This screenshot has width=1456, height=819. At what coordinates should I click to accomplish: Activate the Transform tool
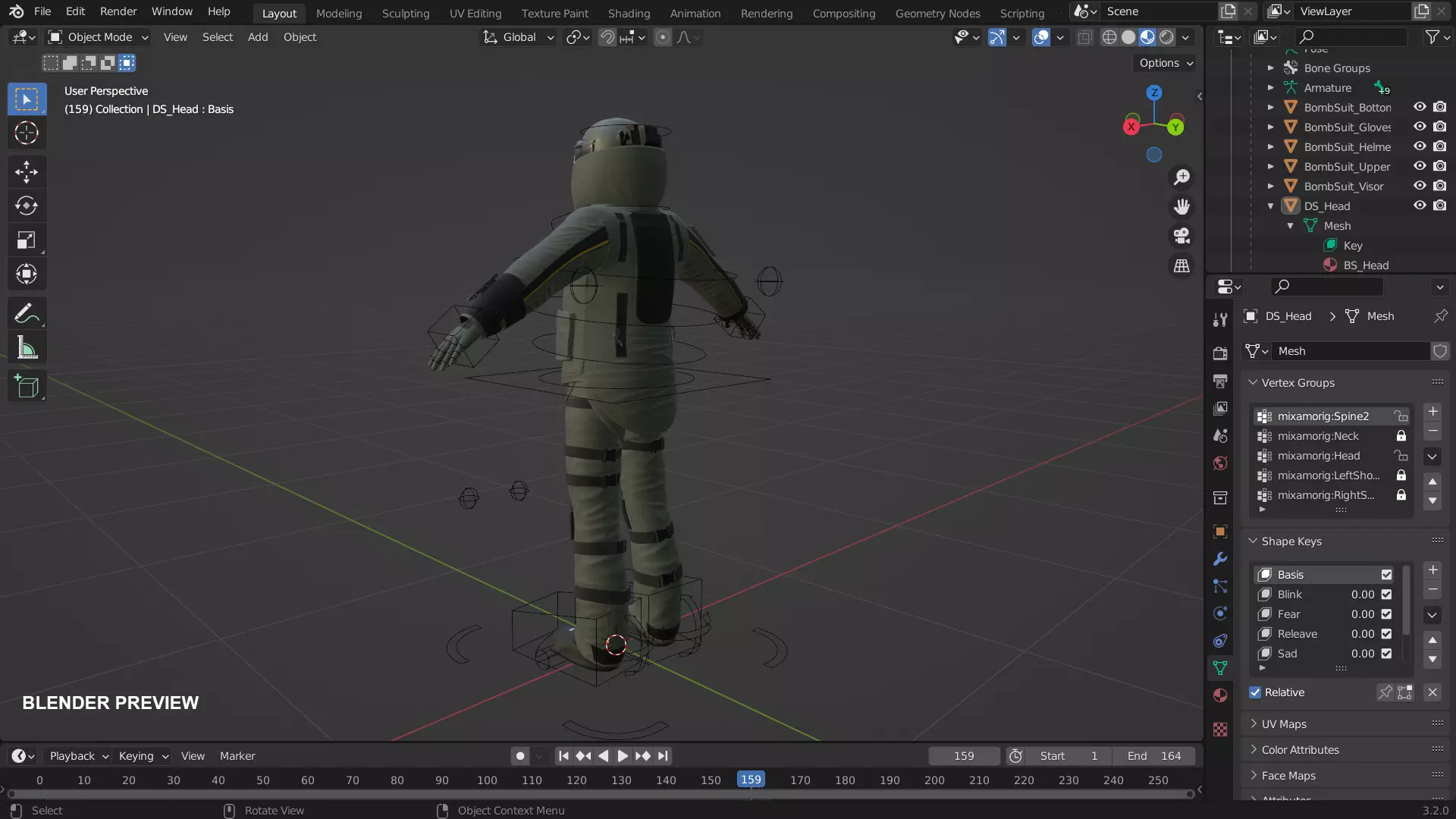(27, 274)
